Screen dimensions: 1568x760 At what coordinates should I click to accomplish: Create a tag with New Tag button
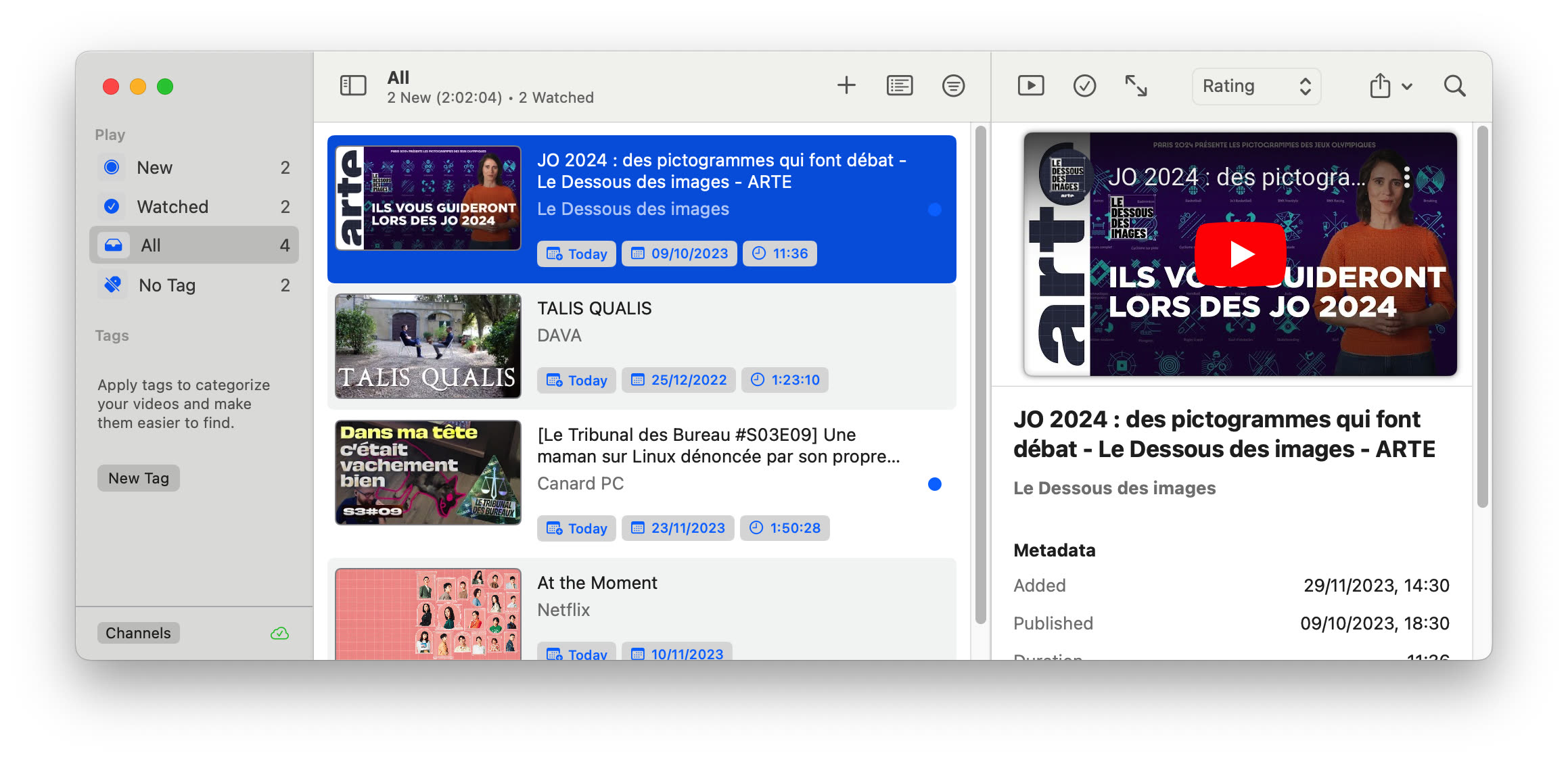[x=139, y=478]
